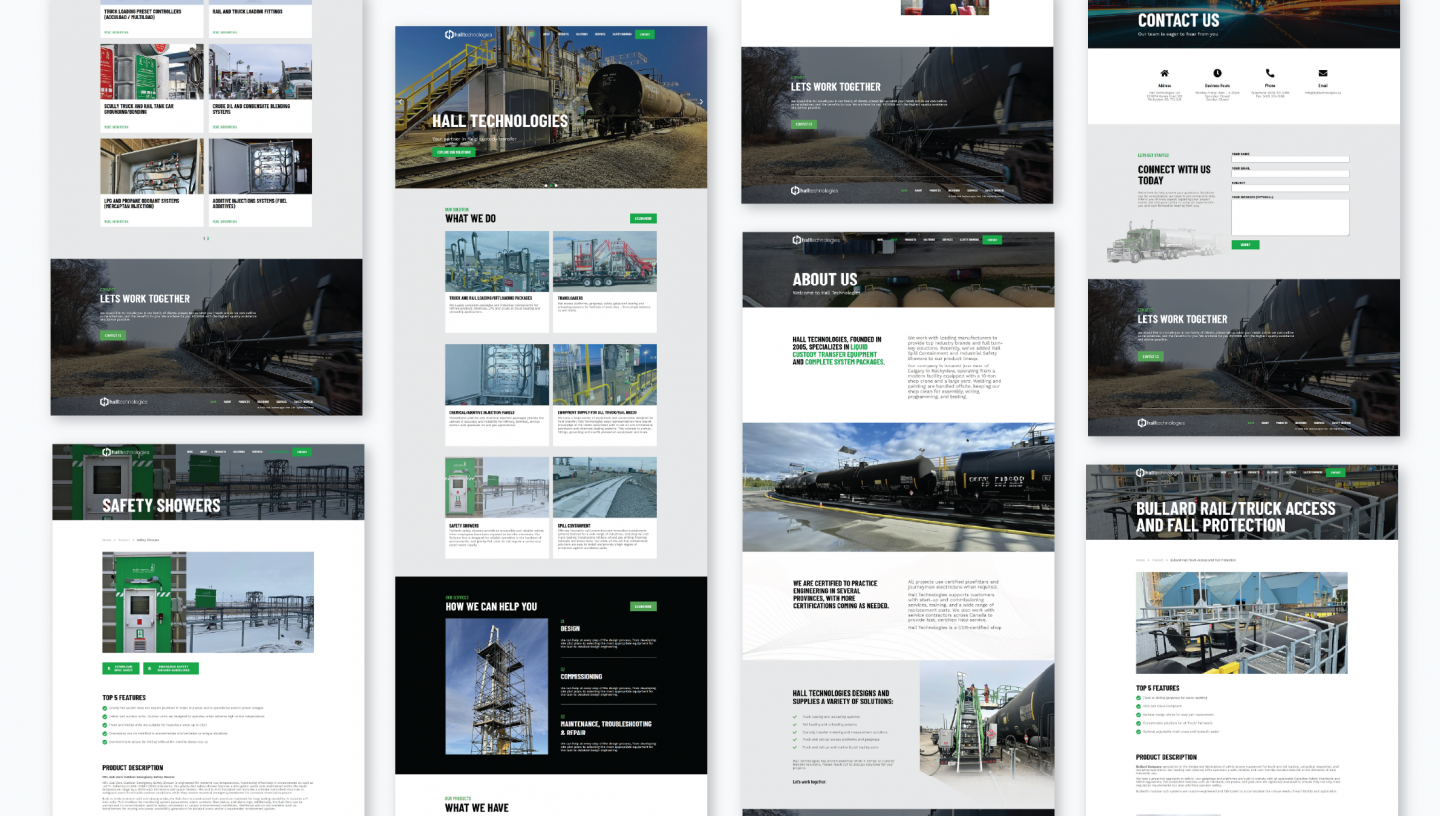
Task: Click the Bullard access platform product photo
Action: point(1241,622)
